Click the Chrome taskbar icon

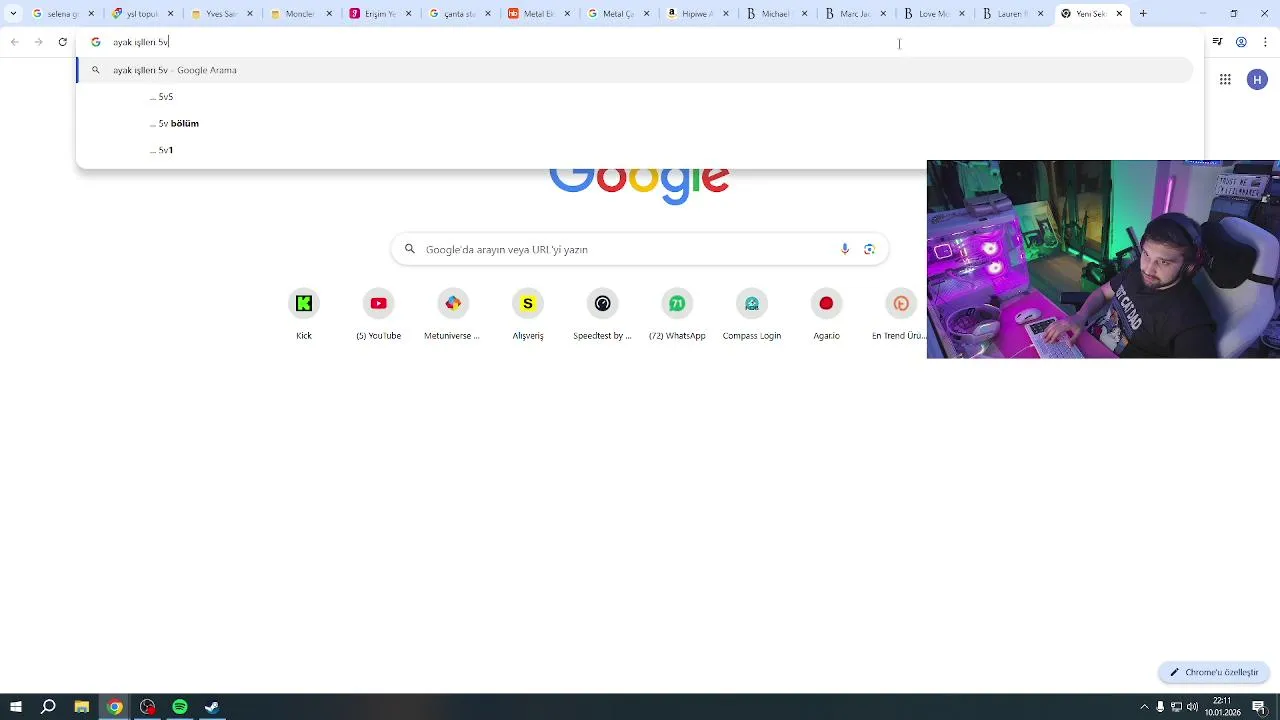(115, 707)
